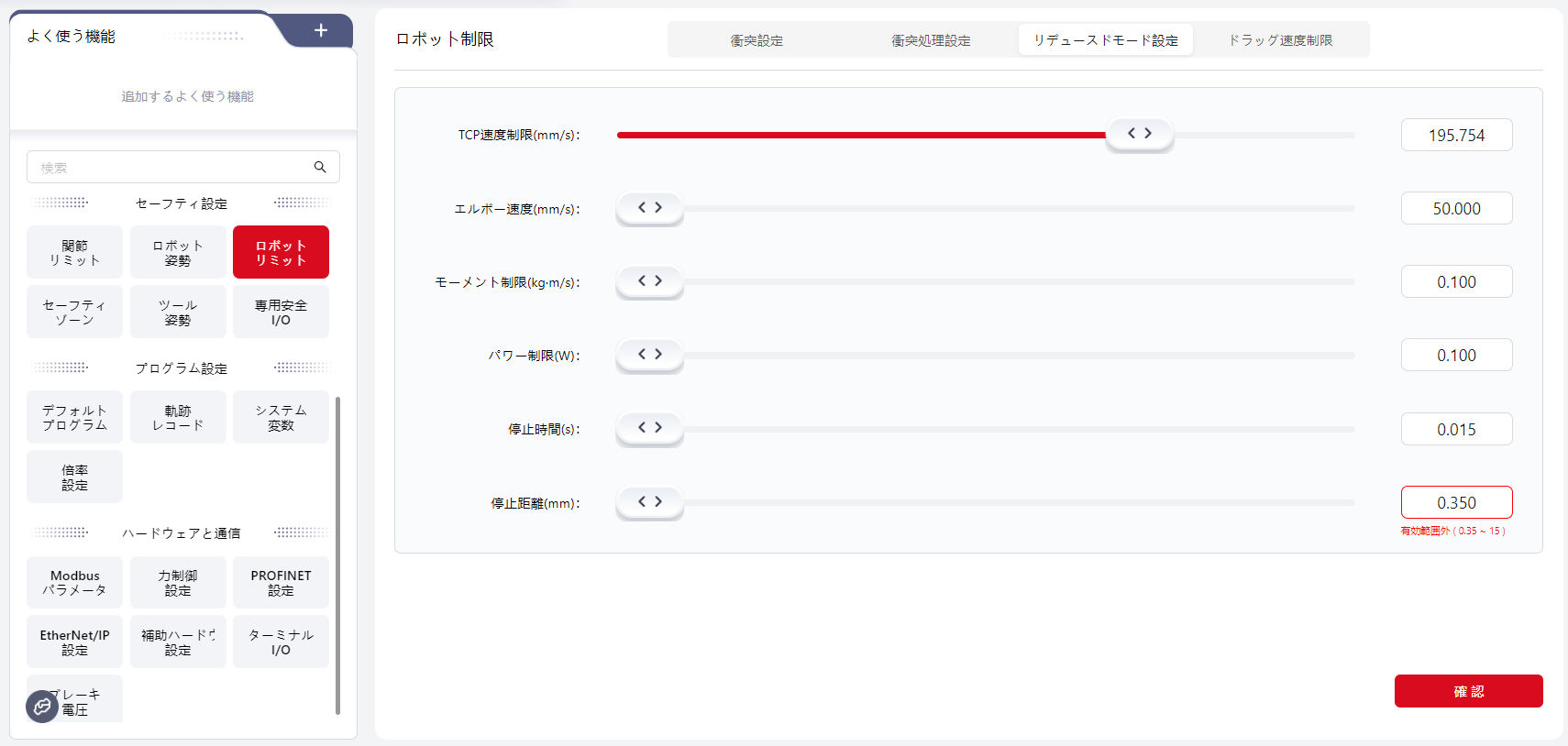Switch to the 衝突設定 tab
1568x746 pixels.
[x=756, y=40]
